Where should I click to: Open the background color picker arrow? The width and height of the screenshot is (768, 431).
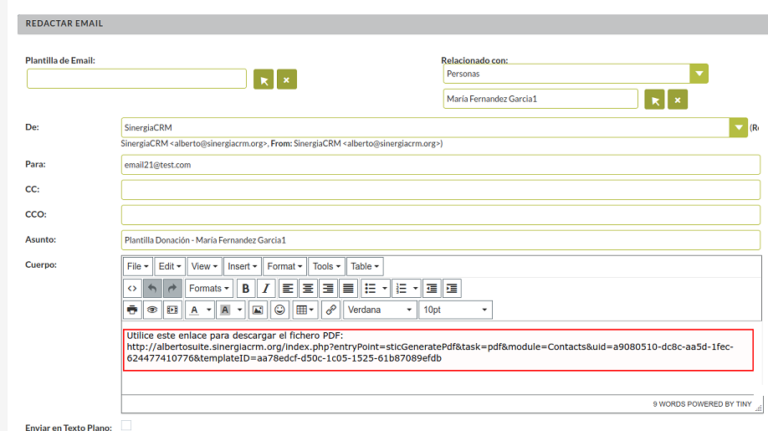tap(240, 310)
